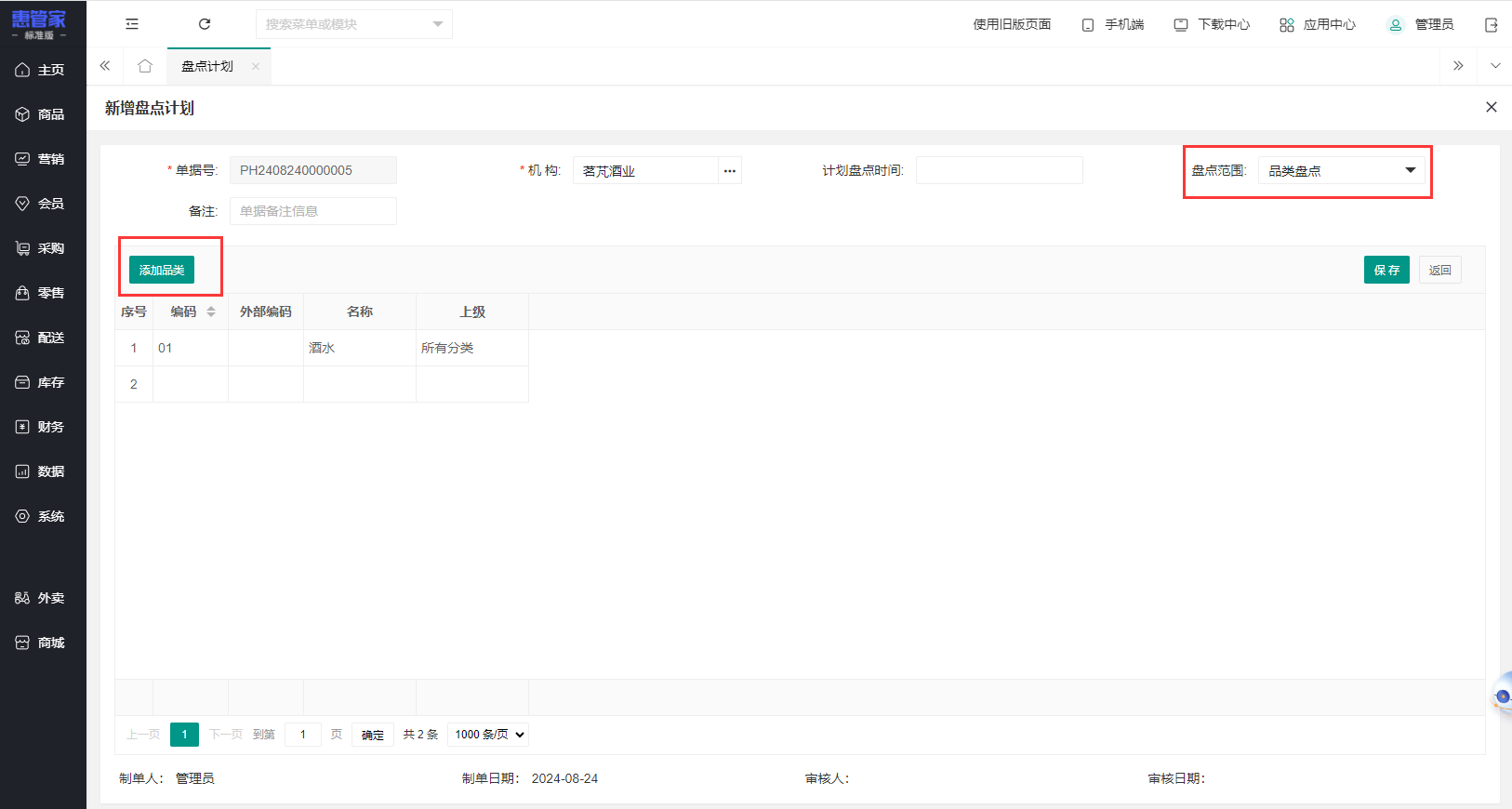
Task: Open the 应用中心 app center
Action: pyautogui.click(x=1318, y=24)
